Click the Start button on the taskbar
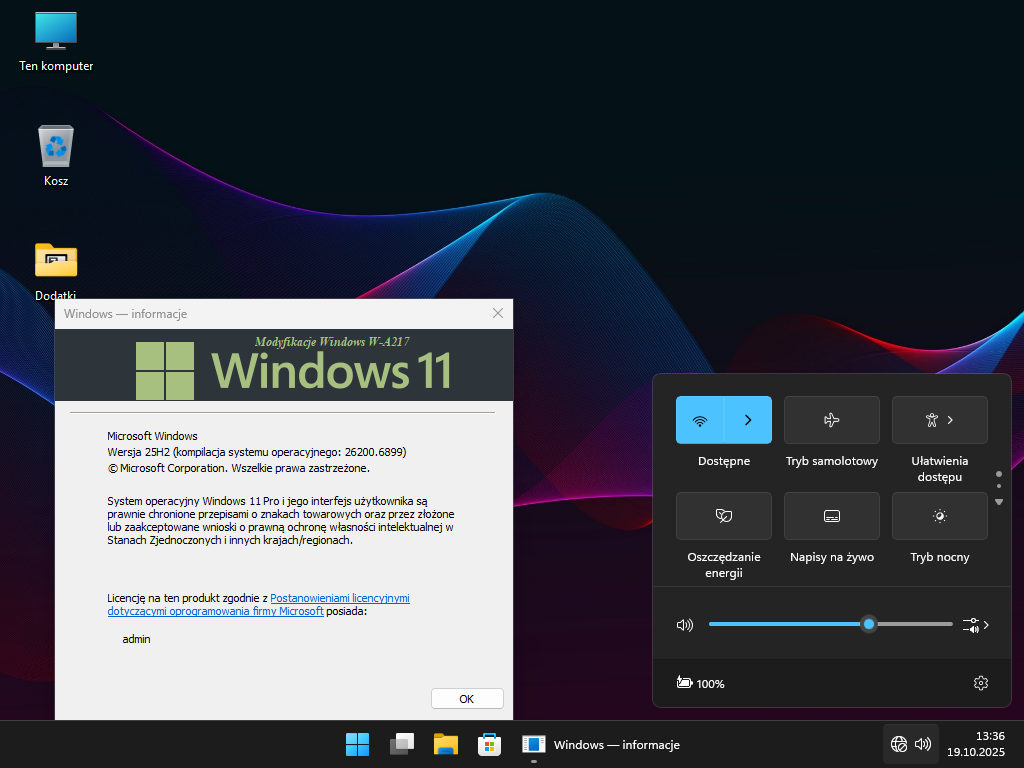The height and width of the screenshot is (768, 1024). click(x=358, y=745)
